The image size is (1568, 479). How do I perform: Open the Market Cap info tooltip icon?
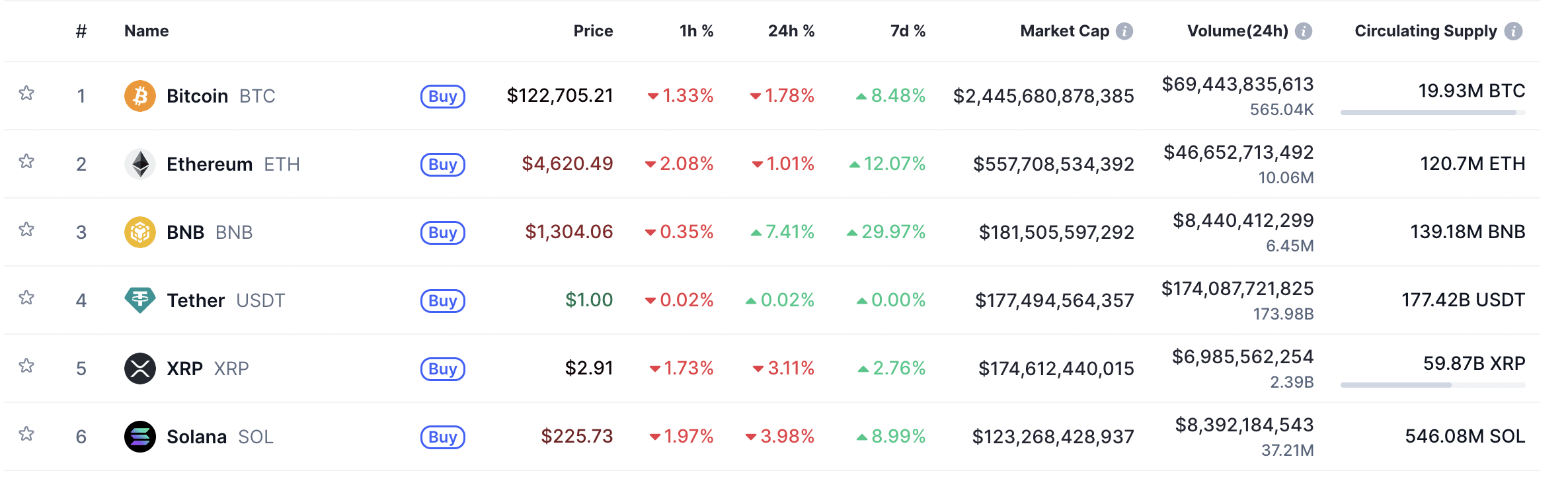(x=1124, y=30)
